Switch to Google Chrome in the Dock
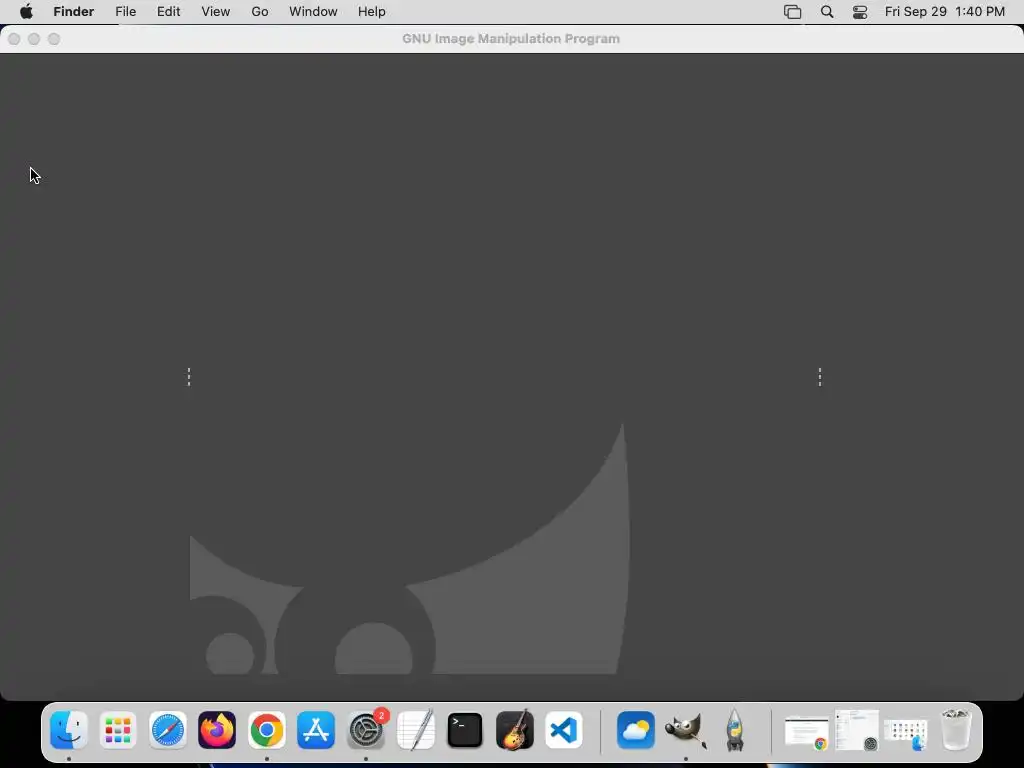The height and width of the screenshot is (768, 1024). click(x=266, y=730)
